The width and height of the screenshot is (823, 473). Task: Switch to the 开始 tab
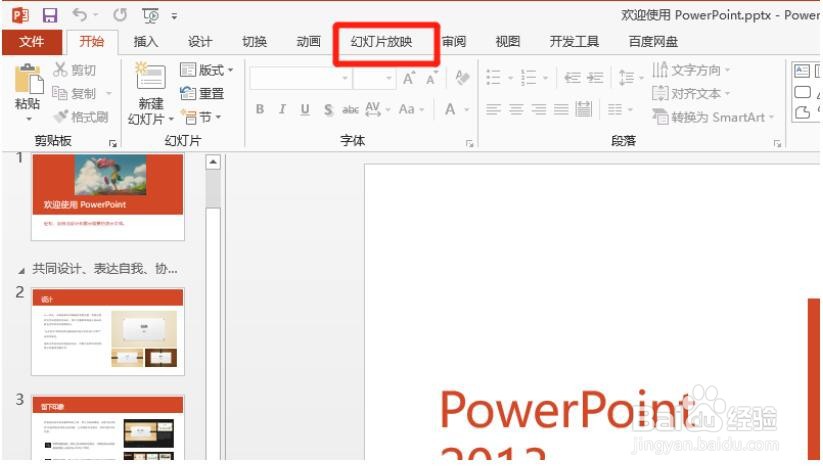91,41
